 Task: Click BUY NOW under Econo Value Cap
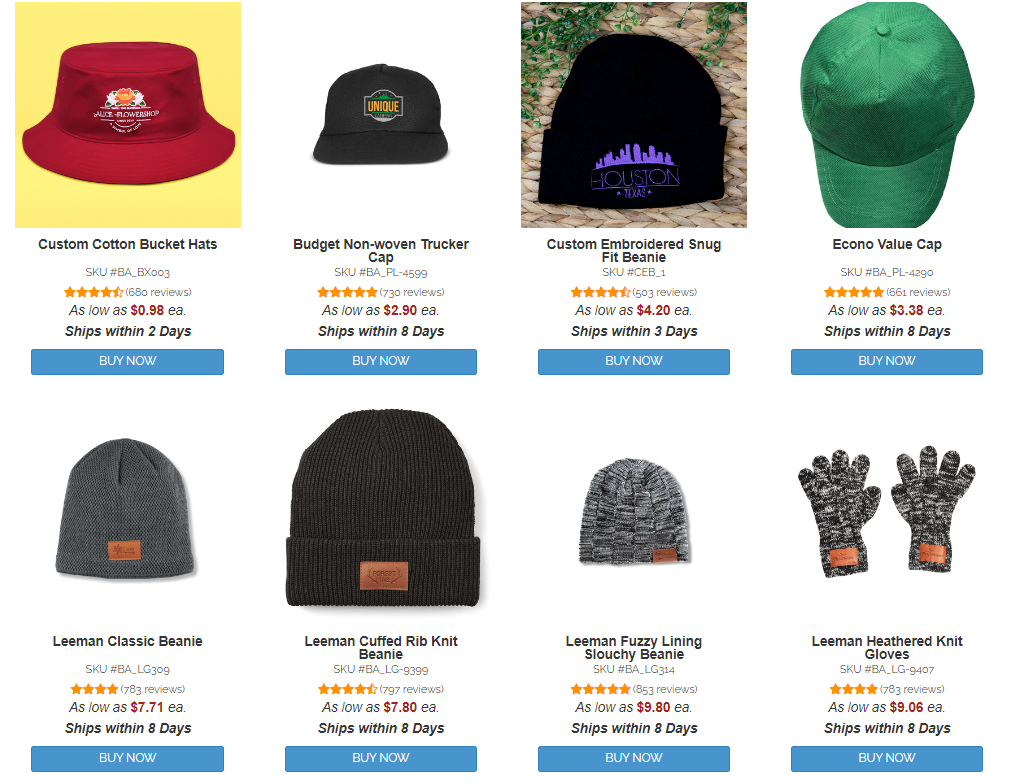click(887, 361)
